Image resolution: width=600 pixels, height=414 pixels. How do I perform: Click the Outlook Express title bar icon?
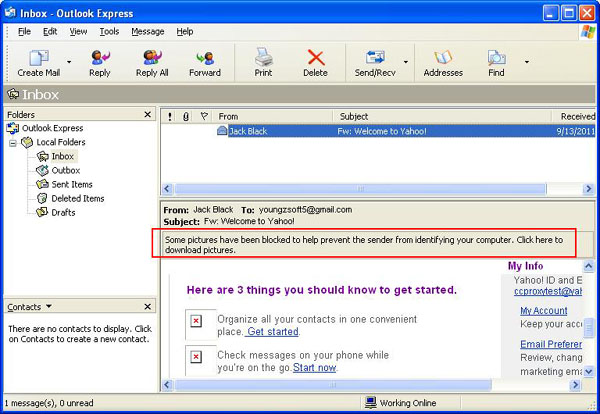10,13
